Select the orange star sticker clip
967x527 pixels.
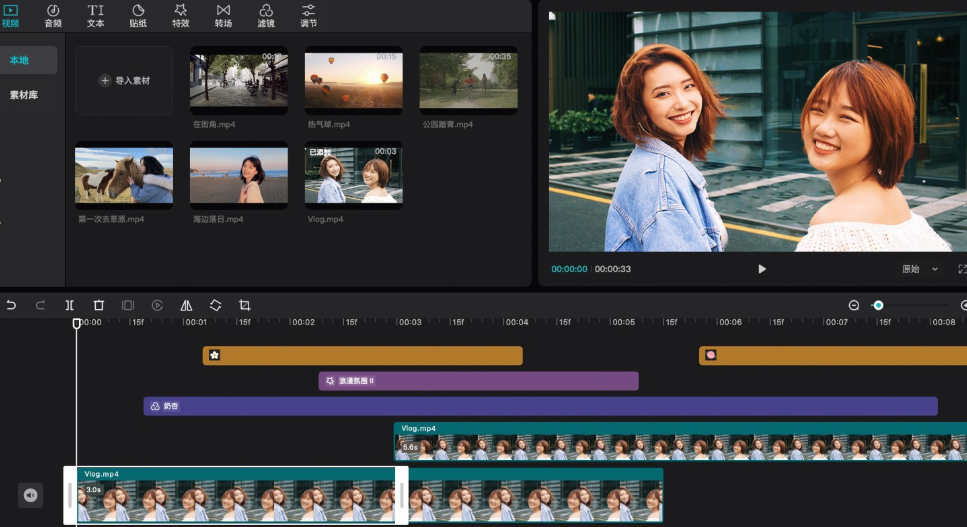tap(363, 356)
